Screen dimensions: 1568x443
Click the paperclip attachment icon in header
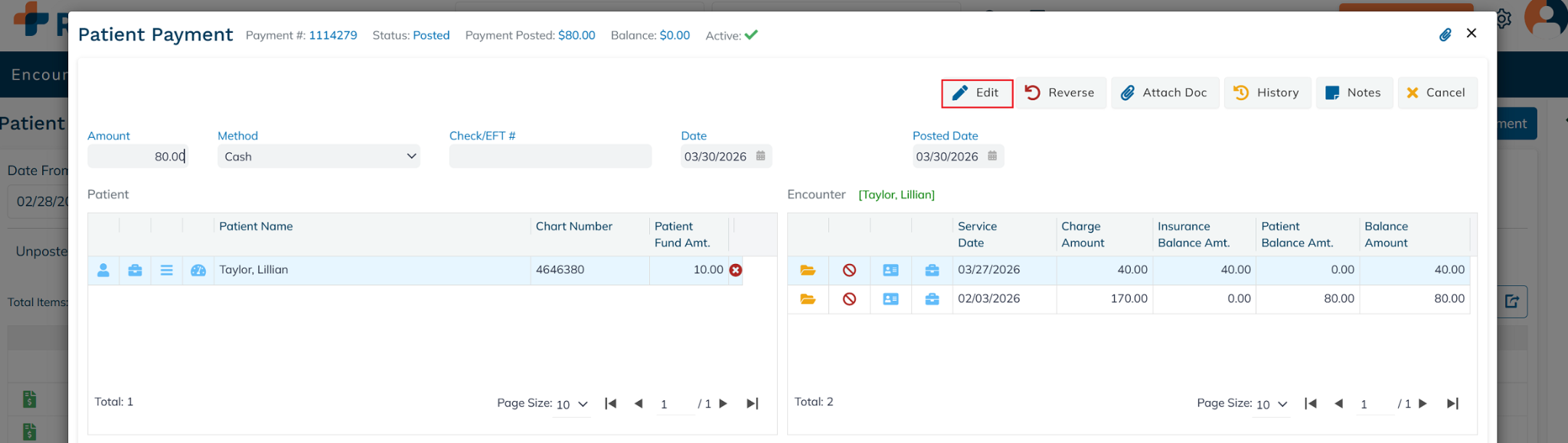click(1445, 34)
